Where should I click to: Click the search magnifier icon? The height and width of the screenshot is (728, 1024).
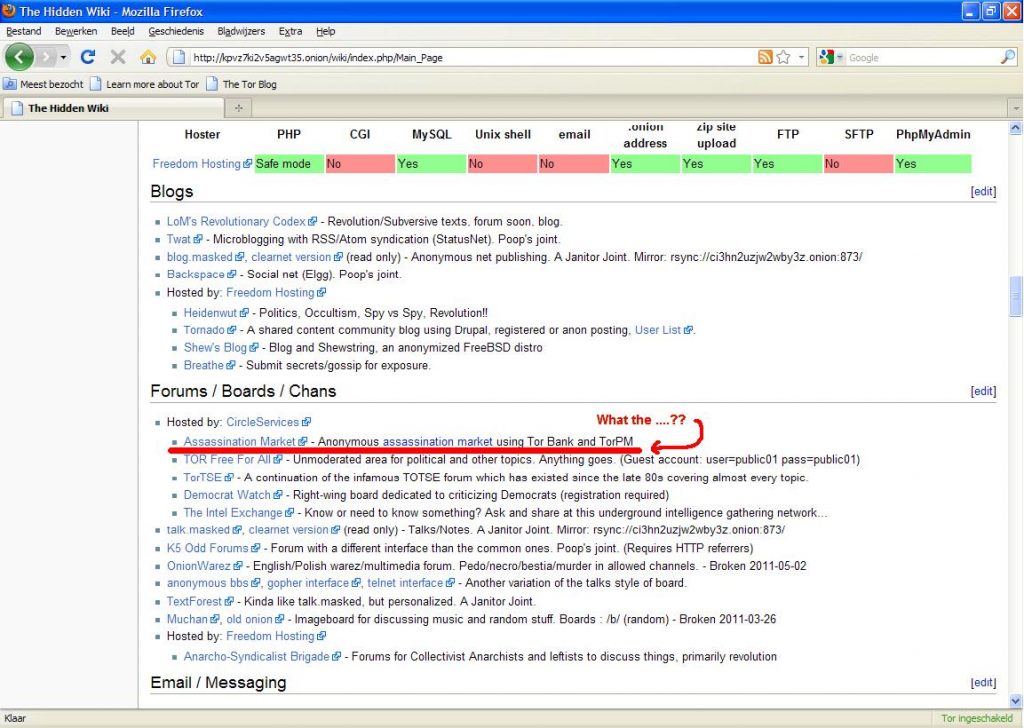coord(1008,57)
